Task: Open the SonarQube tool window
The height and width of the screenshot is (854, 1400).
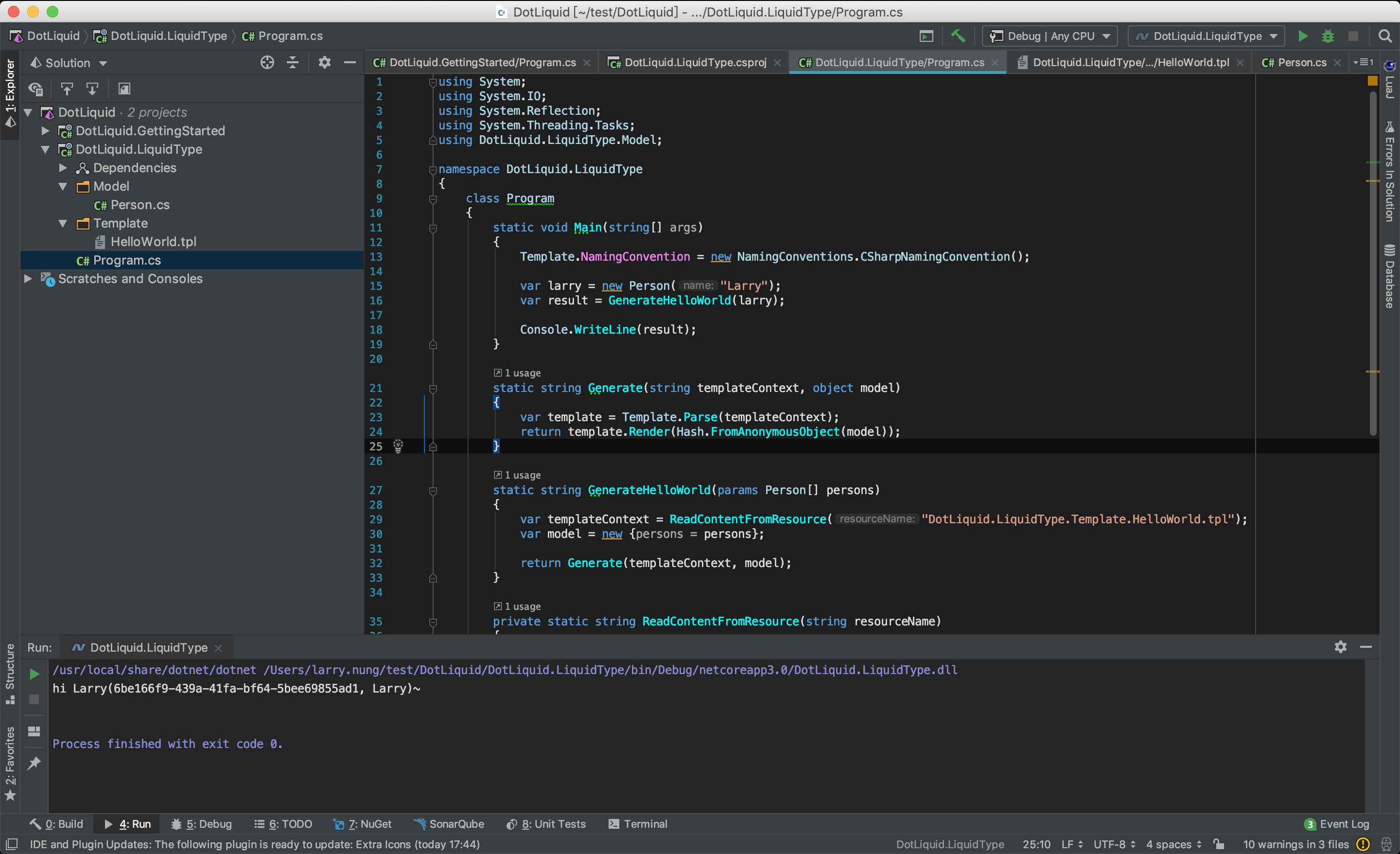Action: [x=449, y=824]
